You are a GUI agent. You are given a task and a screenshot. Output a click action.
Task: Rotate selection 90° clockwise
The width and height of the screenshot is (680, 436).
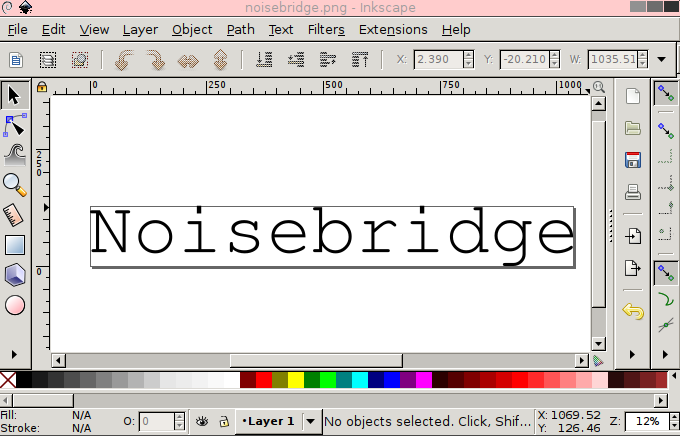[155, 60]
